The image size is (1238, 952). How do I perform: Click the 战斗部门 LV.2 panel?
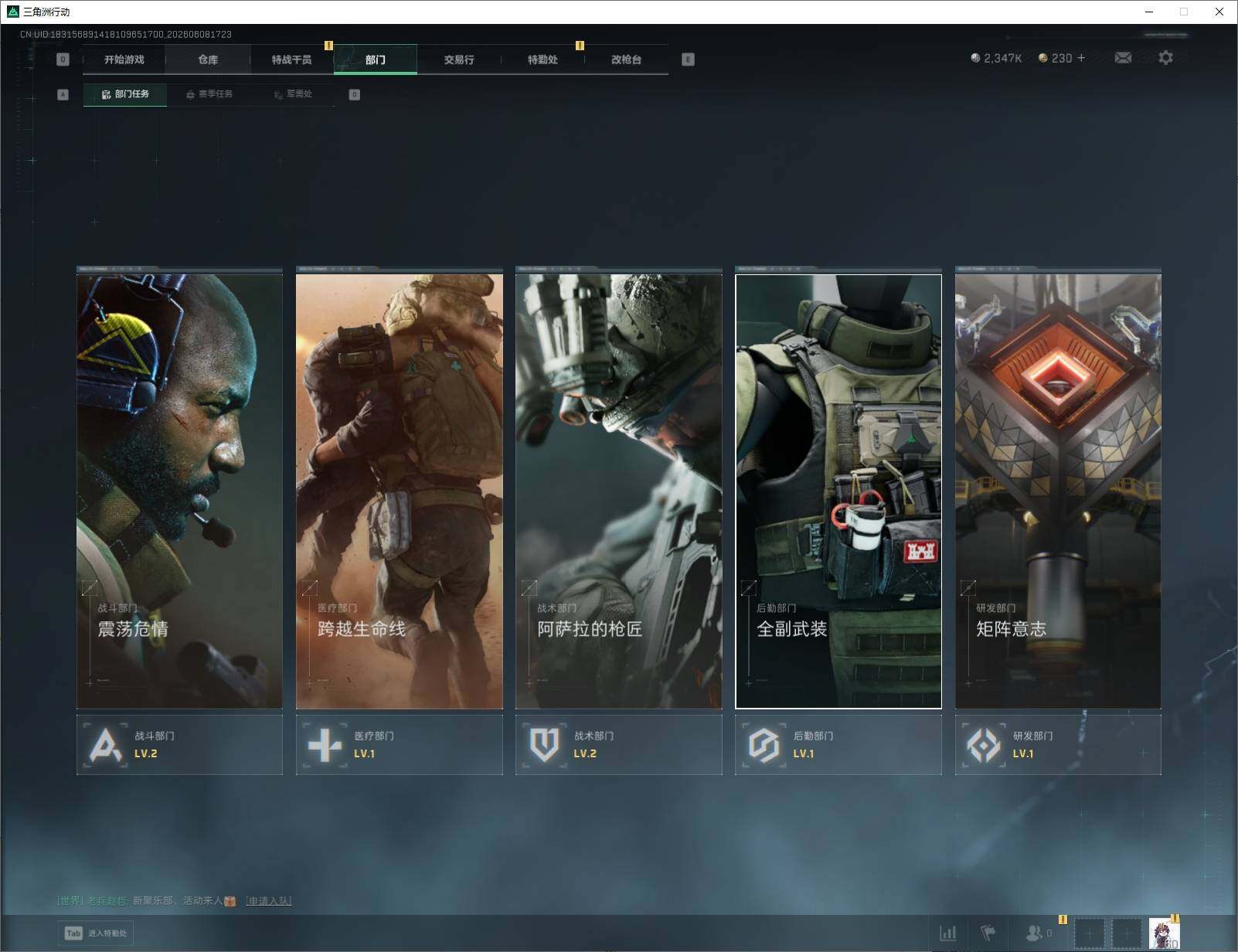tap(179, 745)
